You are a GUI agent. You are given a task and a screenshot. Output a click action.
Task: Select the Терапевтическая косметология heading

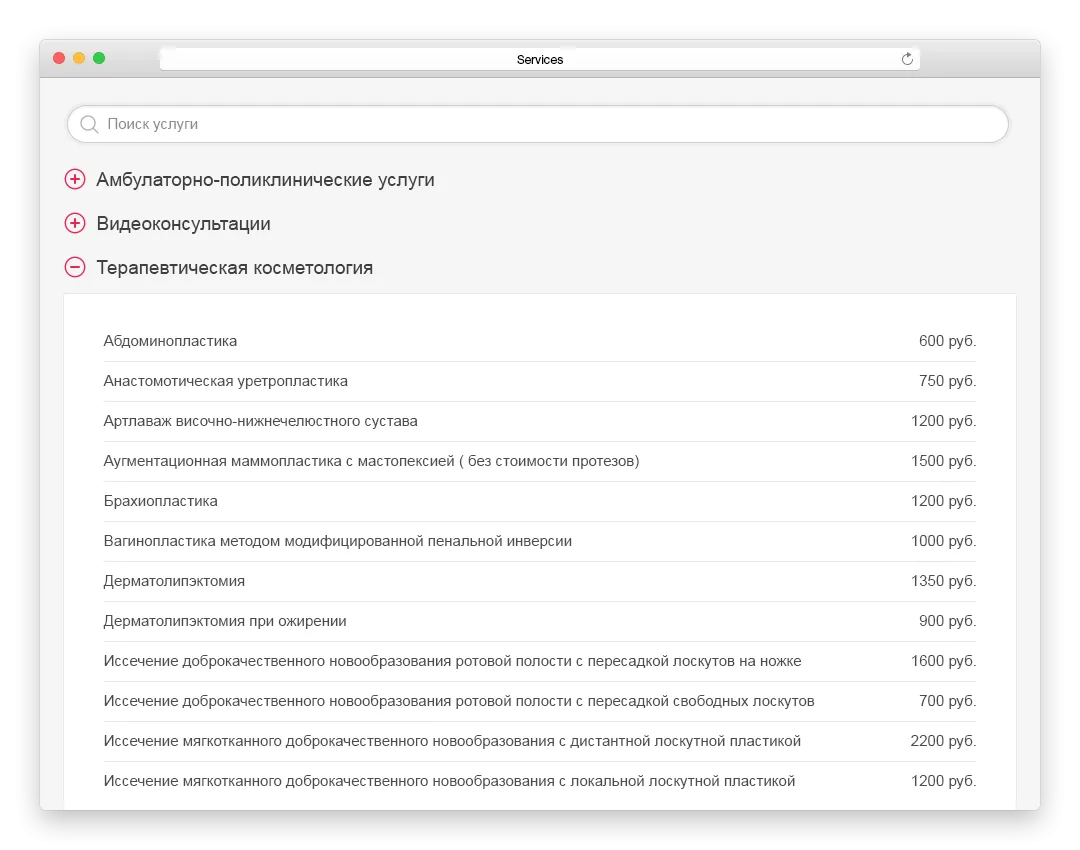[234, 268]
